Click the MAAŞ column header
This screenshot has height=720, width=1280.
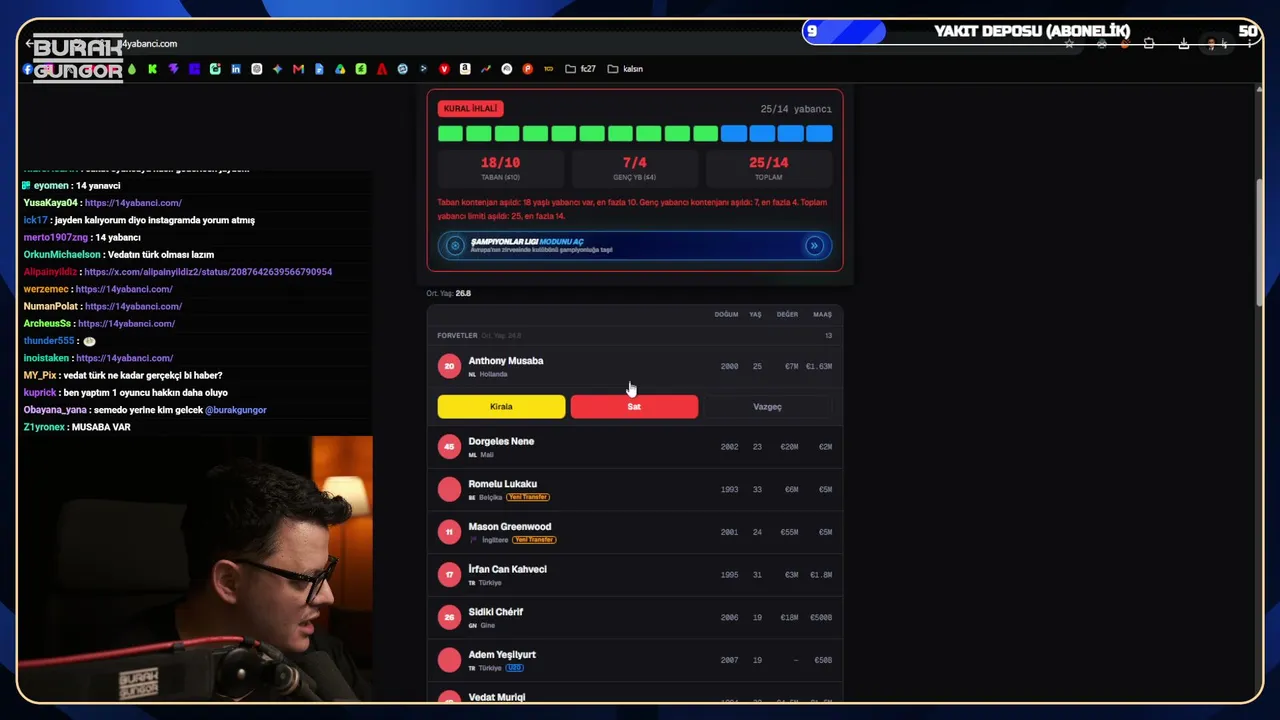pyautogui.click(x=822, y=315)
